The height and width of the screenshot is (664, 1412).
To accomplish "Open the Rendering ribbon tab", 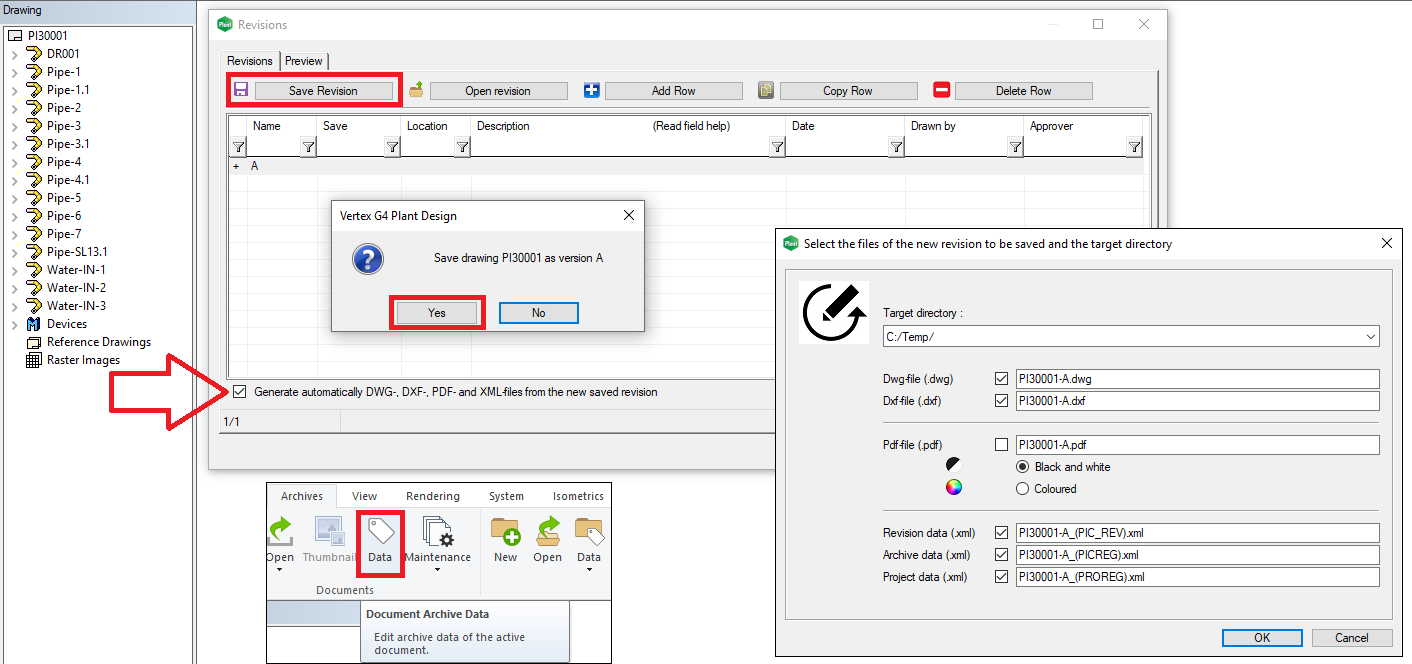I will pyautogui.click(x=433, y=496).
